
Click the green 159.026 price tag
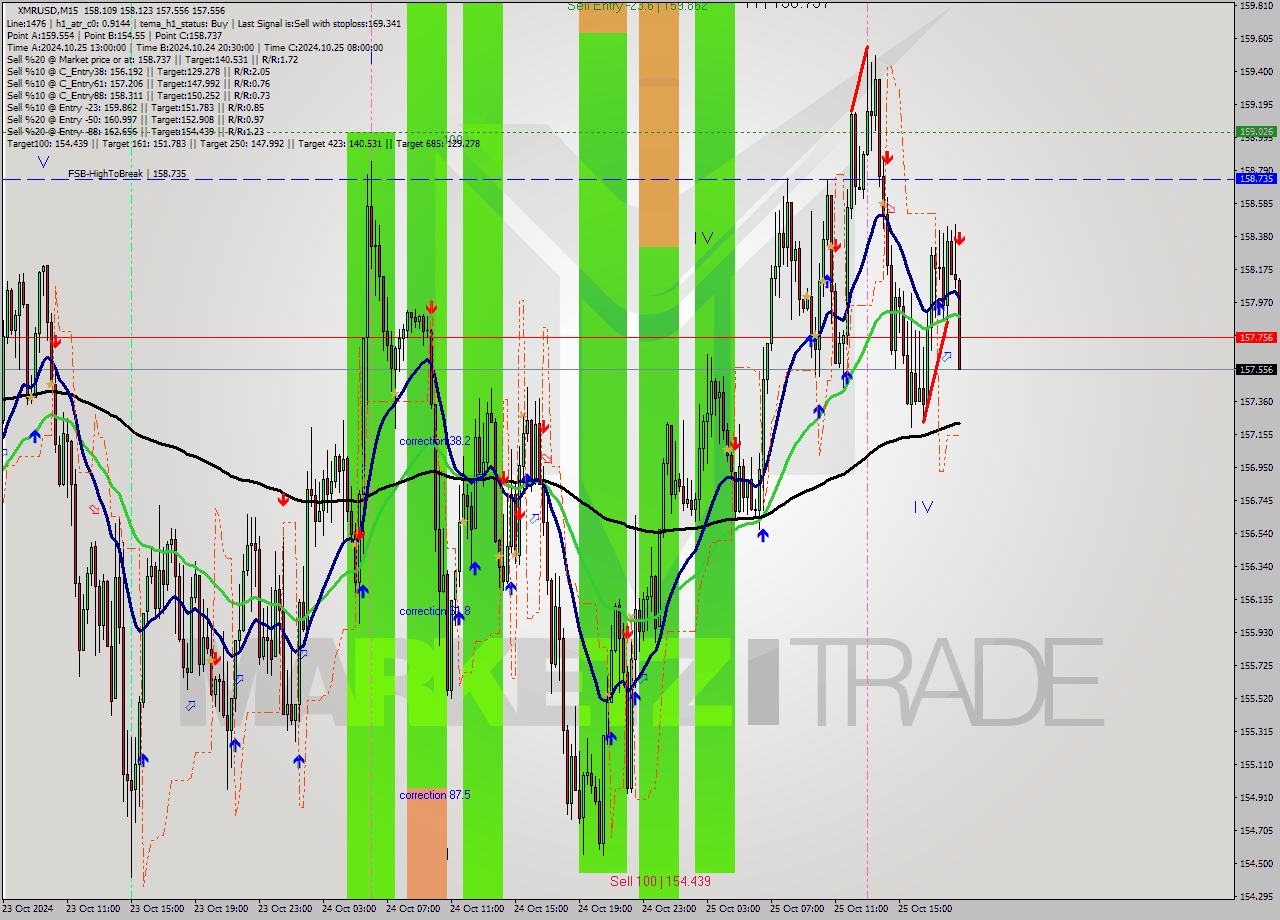1256,131
